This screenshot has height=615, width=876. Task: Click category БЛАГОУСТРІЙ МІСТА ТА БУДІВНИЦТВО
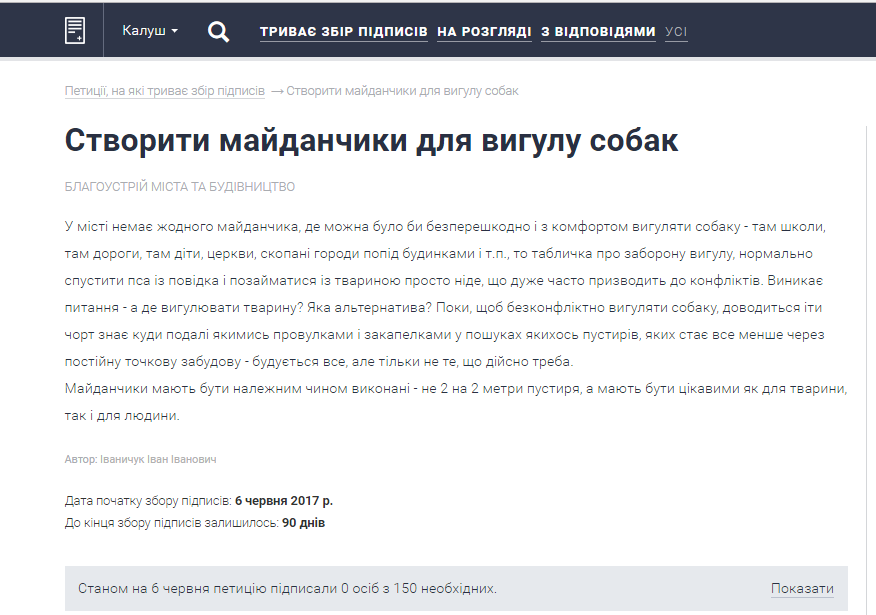coord(180,187)
